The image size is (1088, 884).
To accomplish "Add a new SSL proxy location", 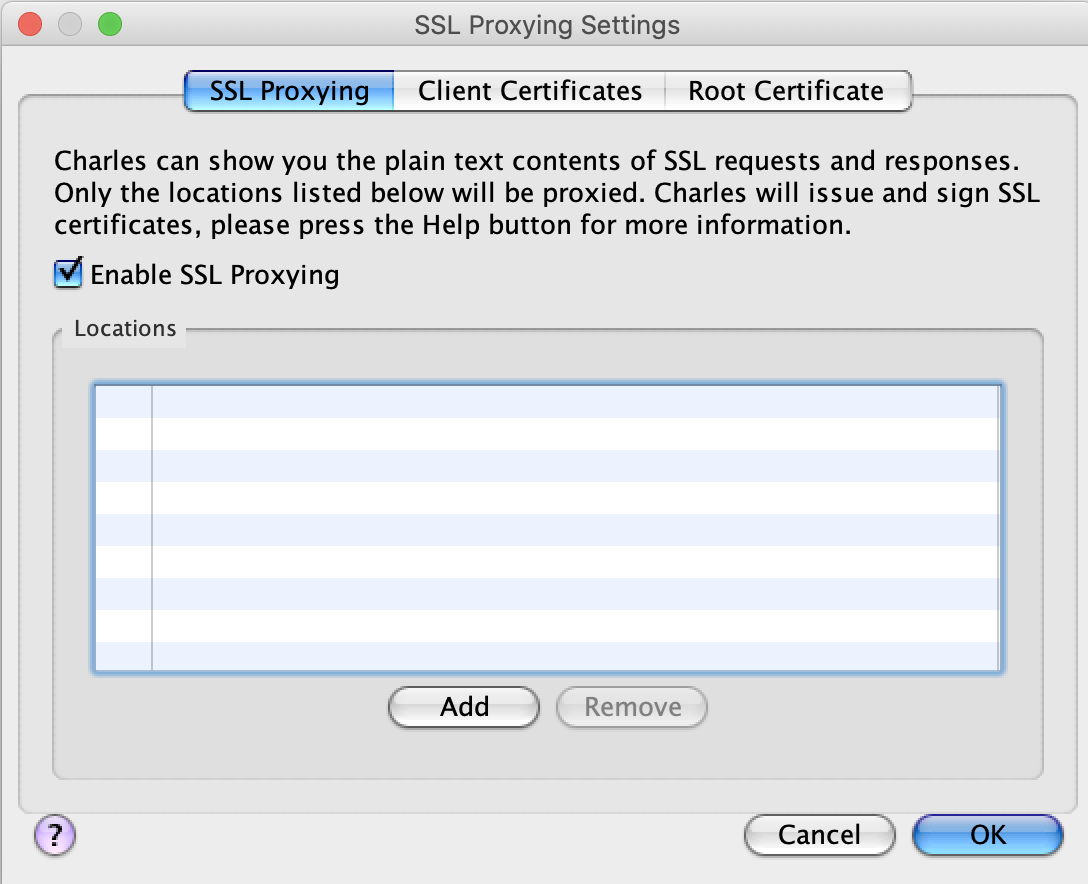I will tap(463, 707).
